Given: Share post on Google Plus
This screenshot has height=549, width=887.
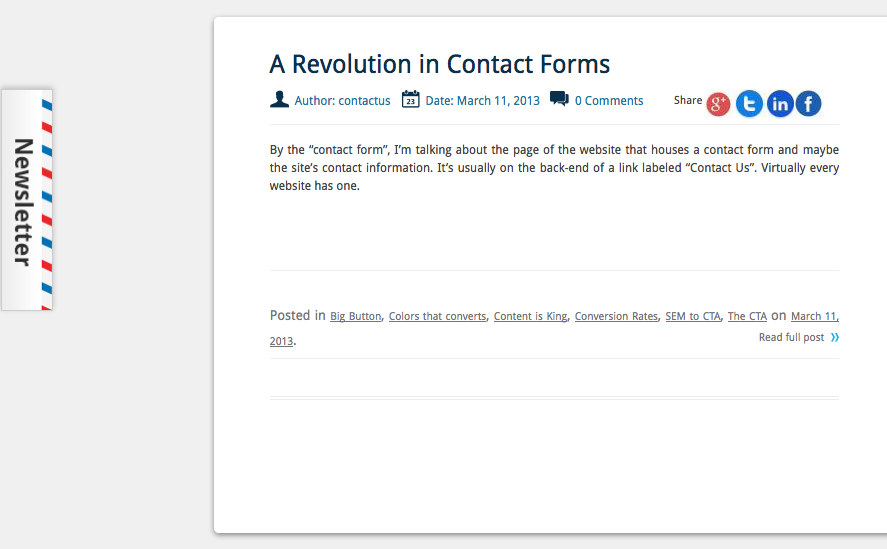Looking at the screenshot, I should tap(718, 104).
